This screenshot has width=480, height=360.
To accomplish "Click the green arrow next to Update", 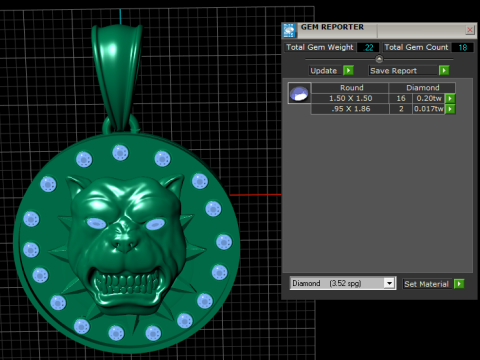I will pyautogui.click(x=348, y=70).
